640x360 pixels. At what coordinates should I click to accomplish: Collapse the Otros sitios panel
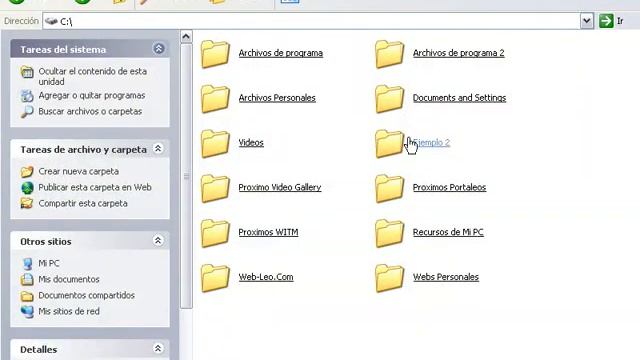[x=158, y=240]
